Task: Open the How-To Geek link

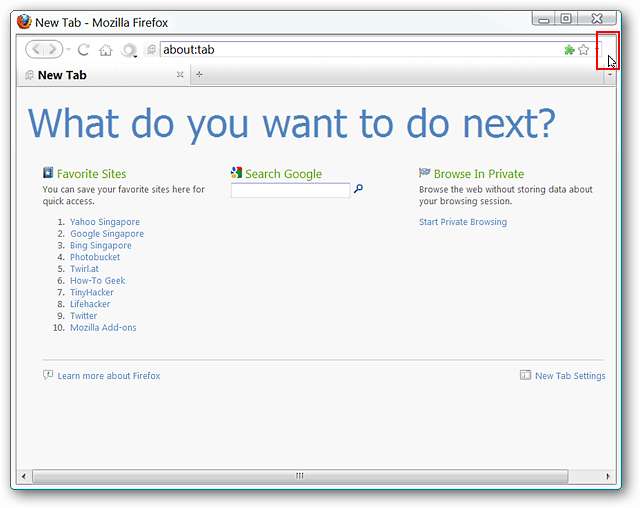Action: 98,281
